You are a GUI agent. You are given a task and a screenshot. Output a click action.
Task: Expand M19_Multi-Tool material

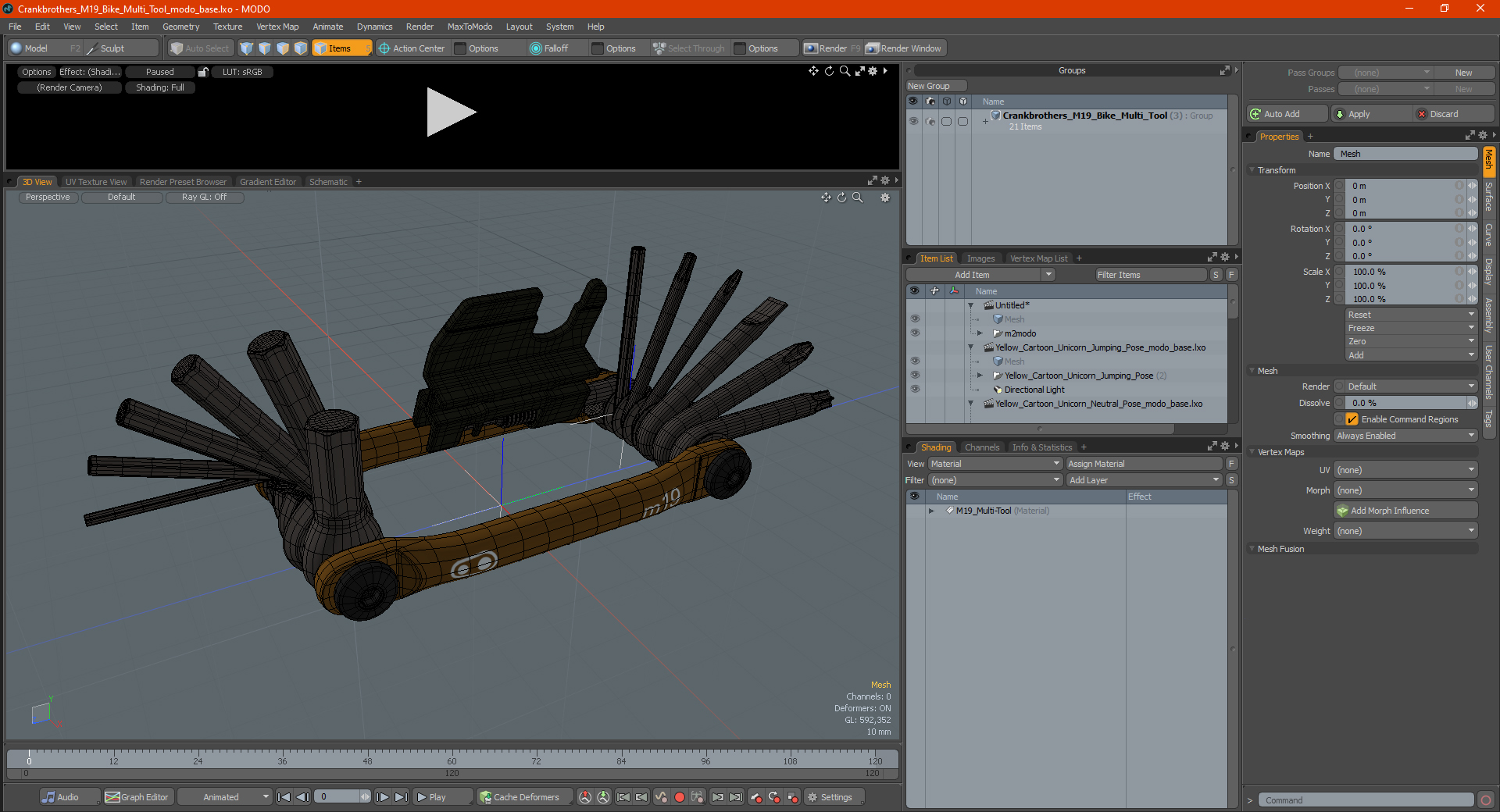[x=931, y=511]
